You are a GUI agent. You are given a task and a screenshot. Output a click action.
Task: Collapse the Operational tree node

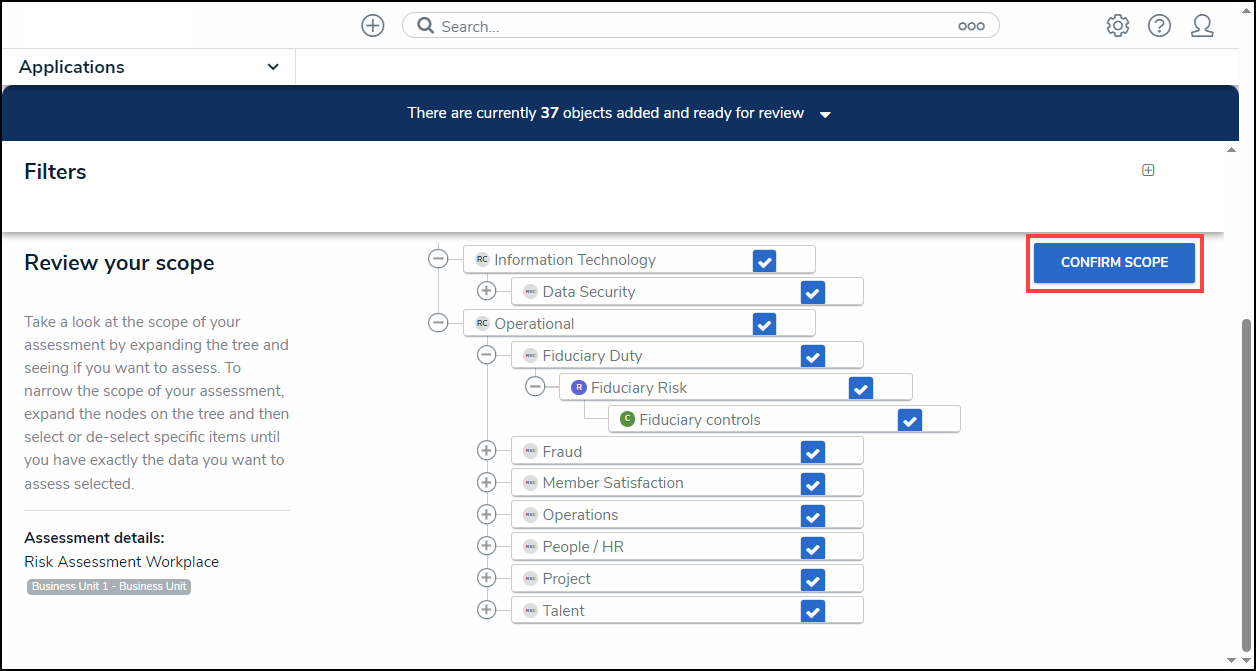pyautogui.click(x=438, y=323)
